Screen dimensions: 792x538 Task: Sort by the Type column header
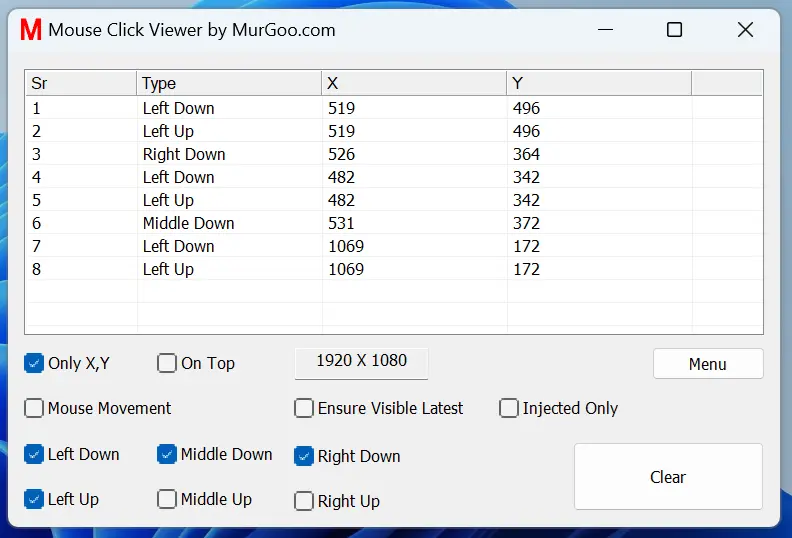point(229,83)
